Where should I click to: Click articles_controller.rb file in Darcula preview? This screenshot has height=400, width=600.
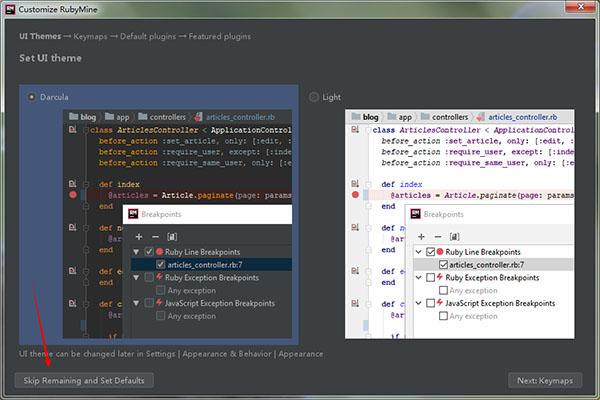coord(235,117)
